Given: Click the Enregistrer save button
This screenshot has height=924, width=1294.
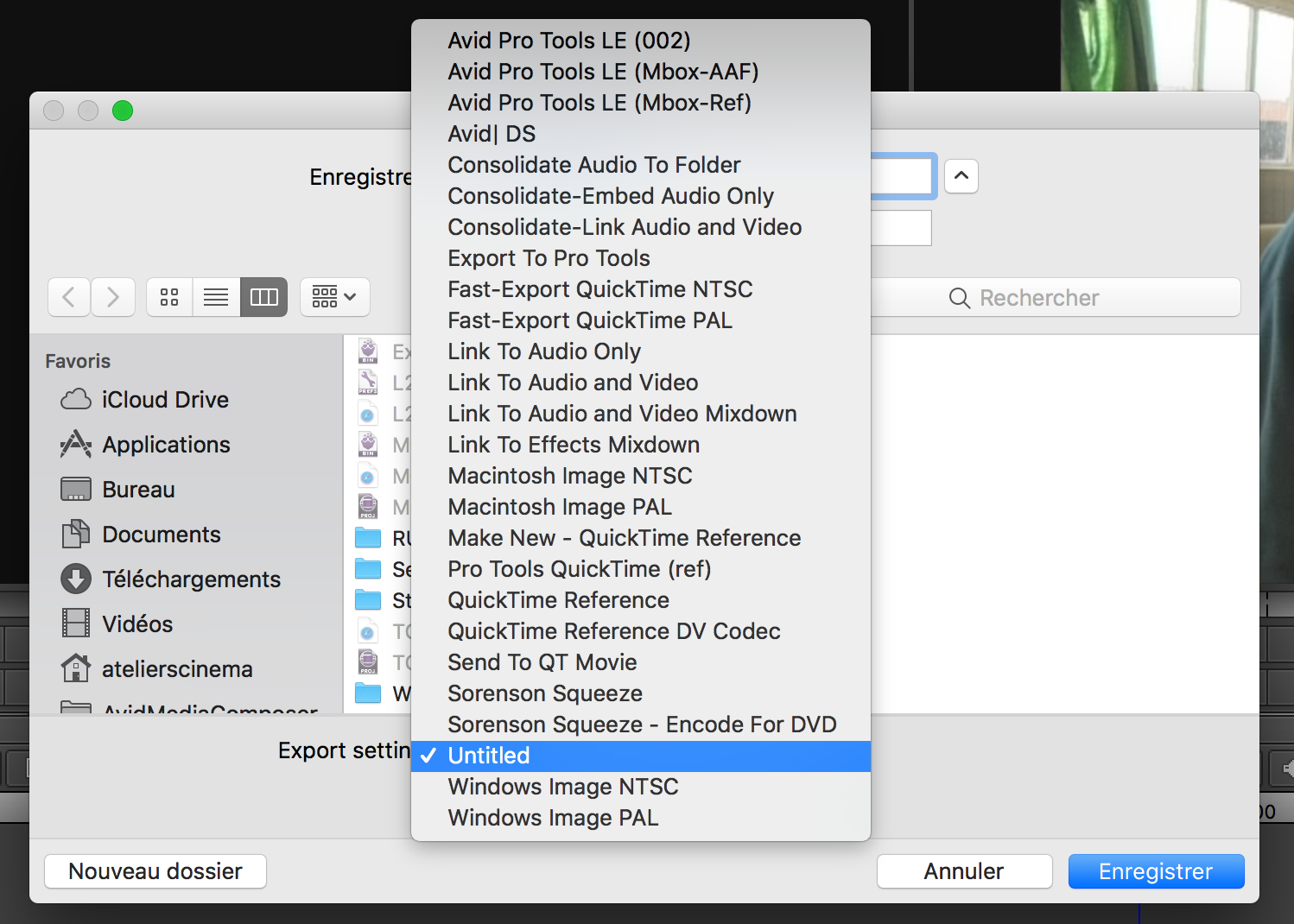Looking at the screenshot, I should (x=1155, y=871).
